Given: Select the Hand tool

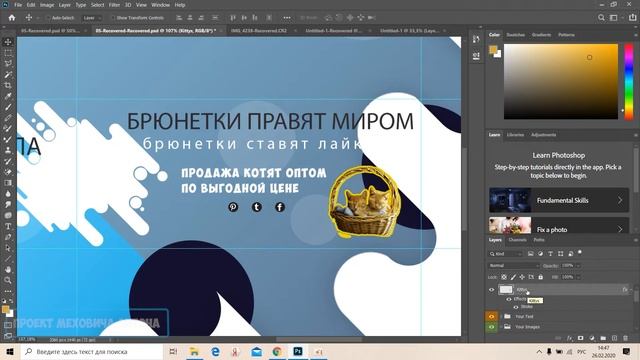Looking at the screenshot, I should (8, 269).
